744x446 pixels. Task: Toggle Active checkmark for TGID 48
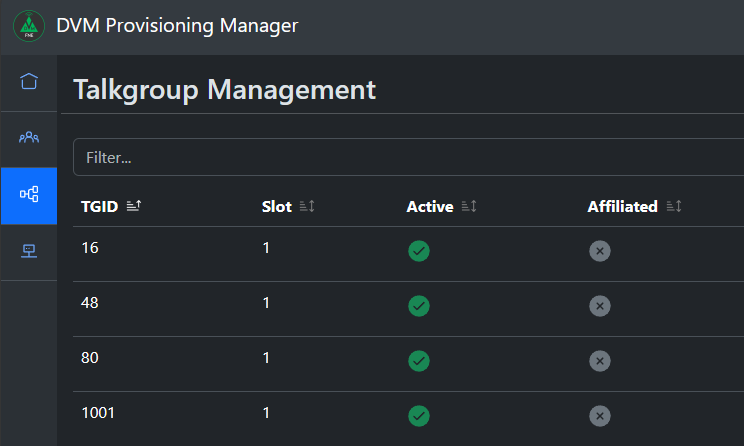coord(419,306)
